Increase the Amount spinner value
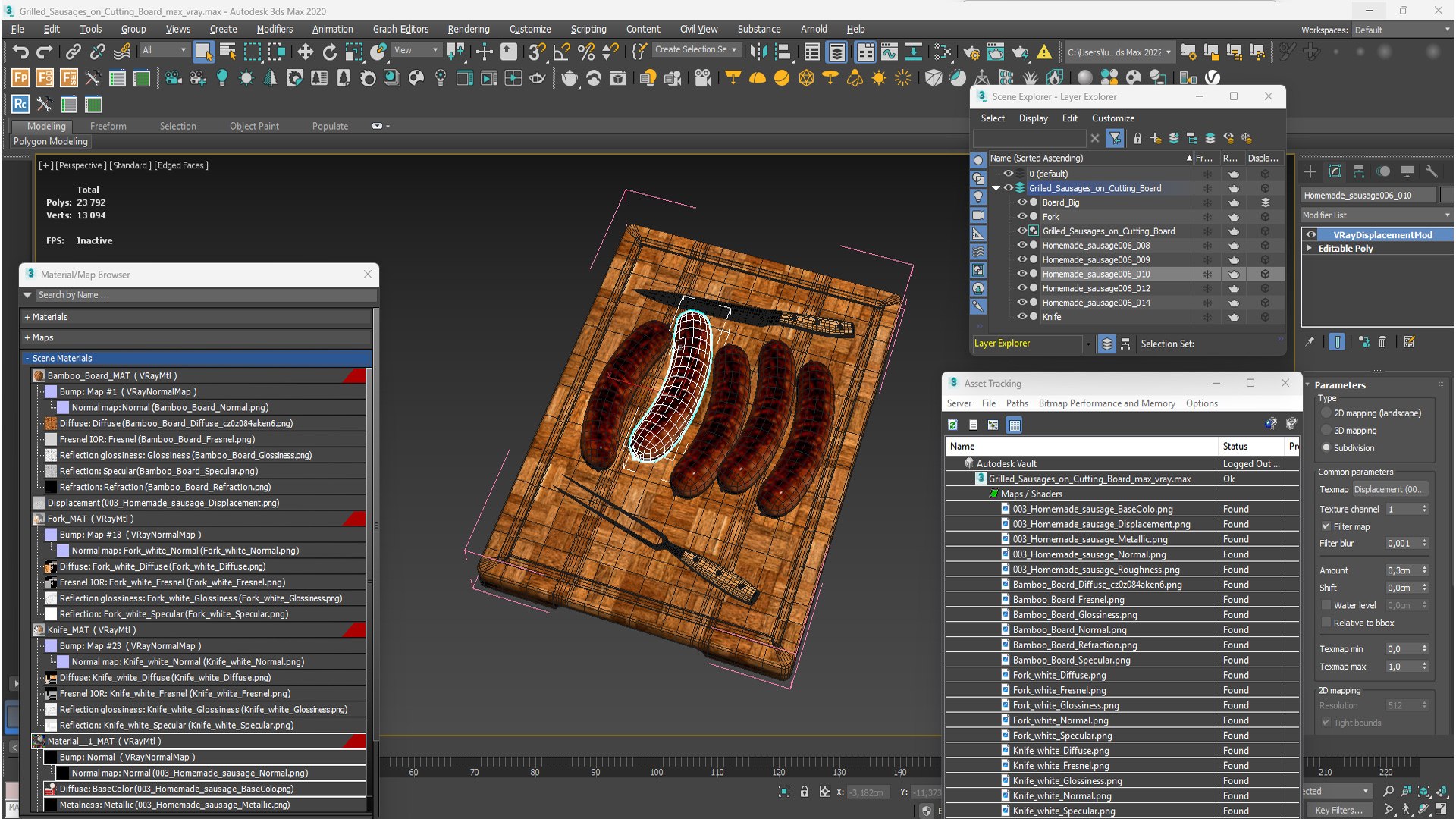 (1425, 567)
